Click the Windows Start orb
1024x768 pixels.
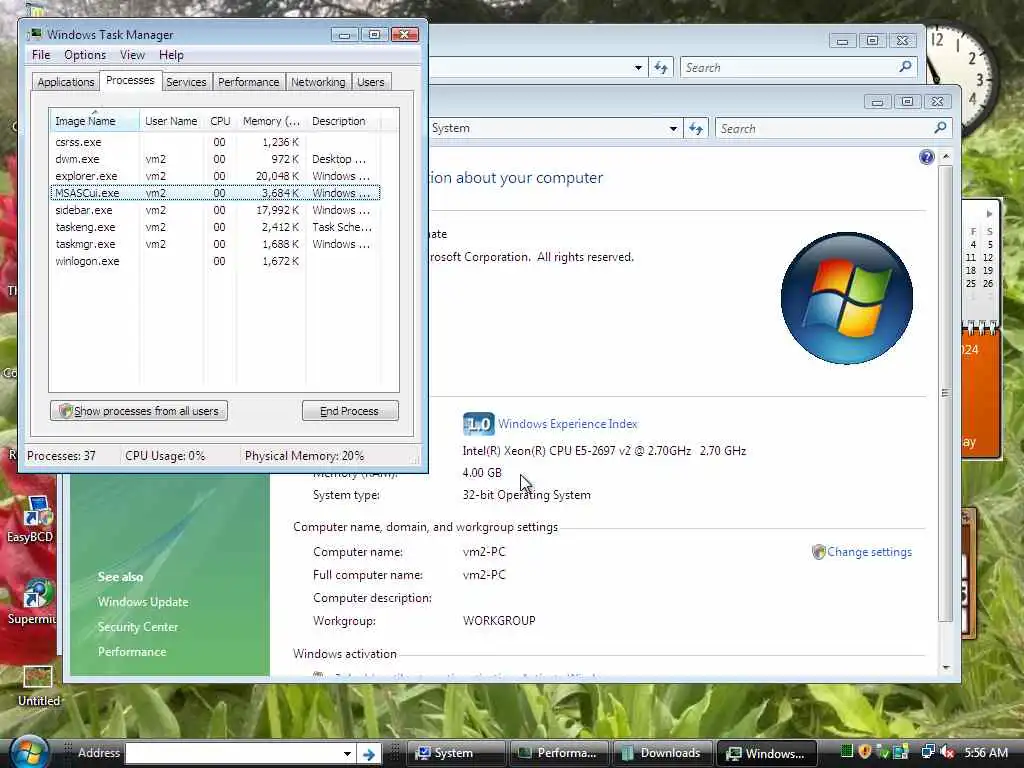point(29,752)
